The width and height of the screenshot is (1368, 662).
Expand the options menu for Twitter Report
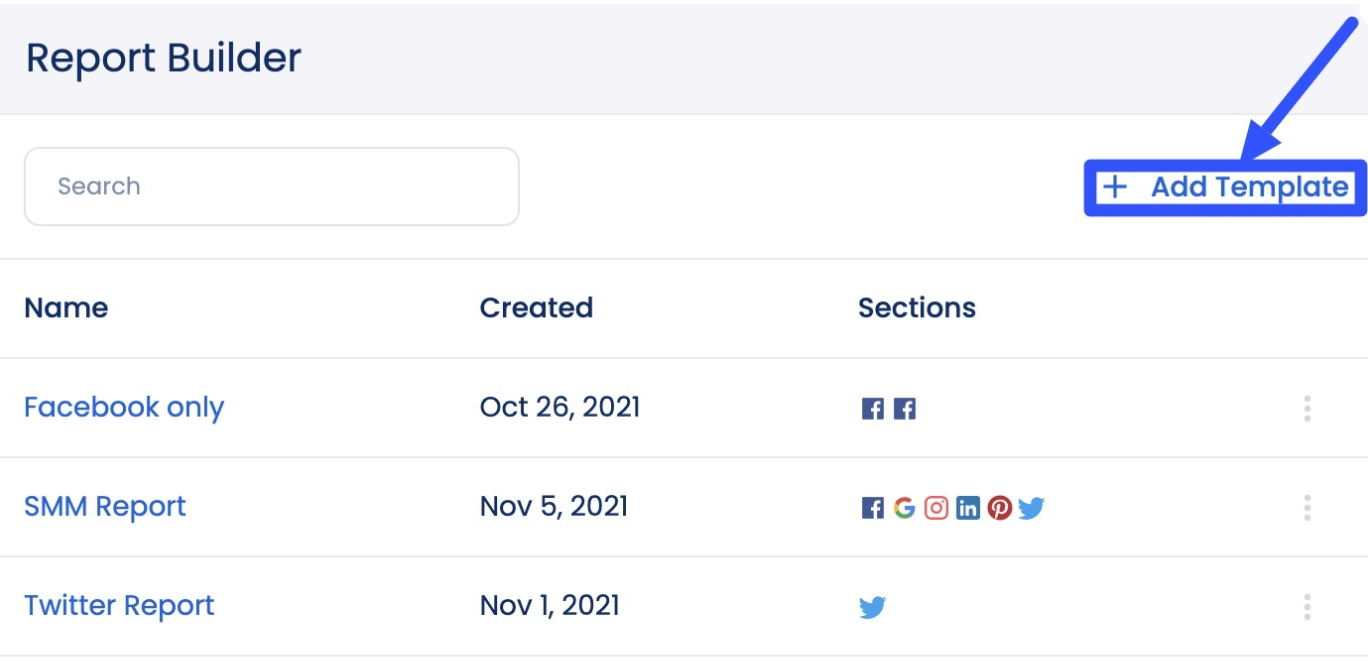tap(1307, 605)
